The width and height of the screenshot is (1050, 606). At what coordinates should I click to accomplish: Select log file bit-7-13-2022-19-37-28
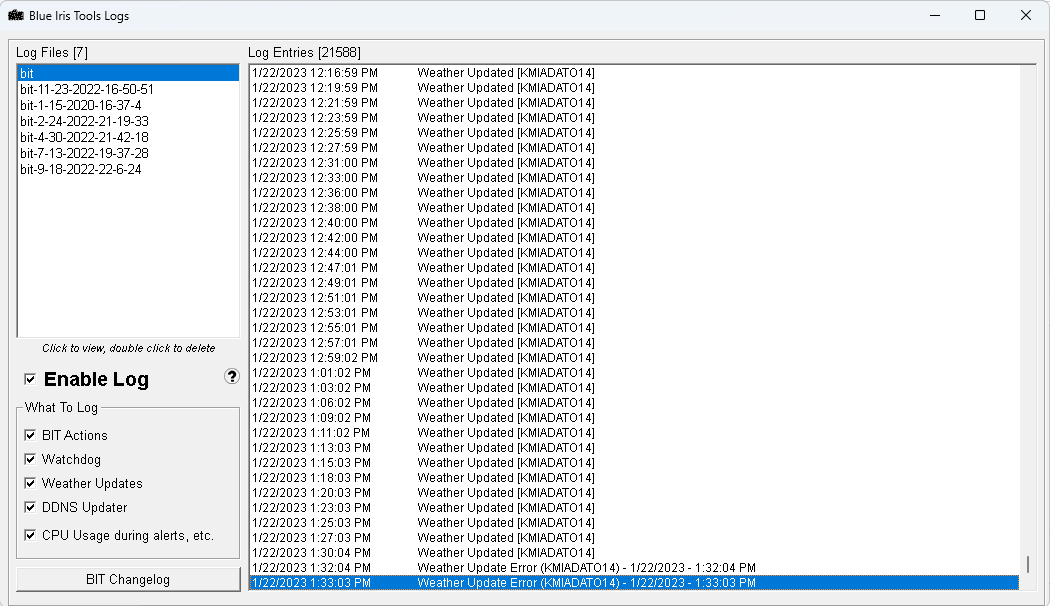[x=128, y=153]
